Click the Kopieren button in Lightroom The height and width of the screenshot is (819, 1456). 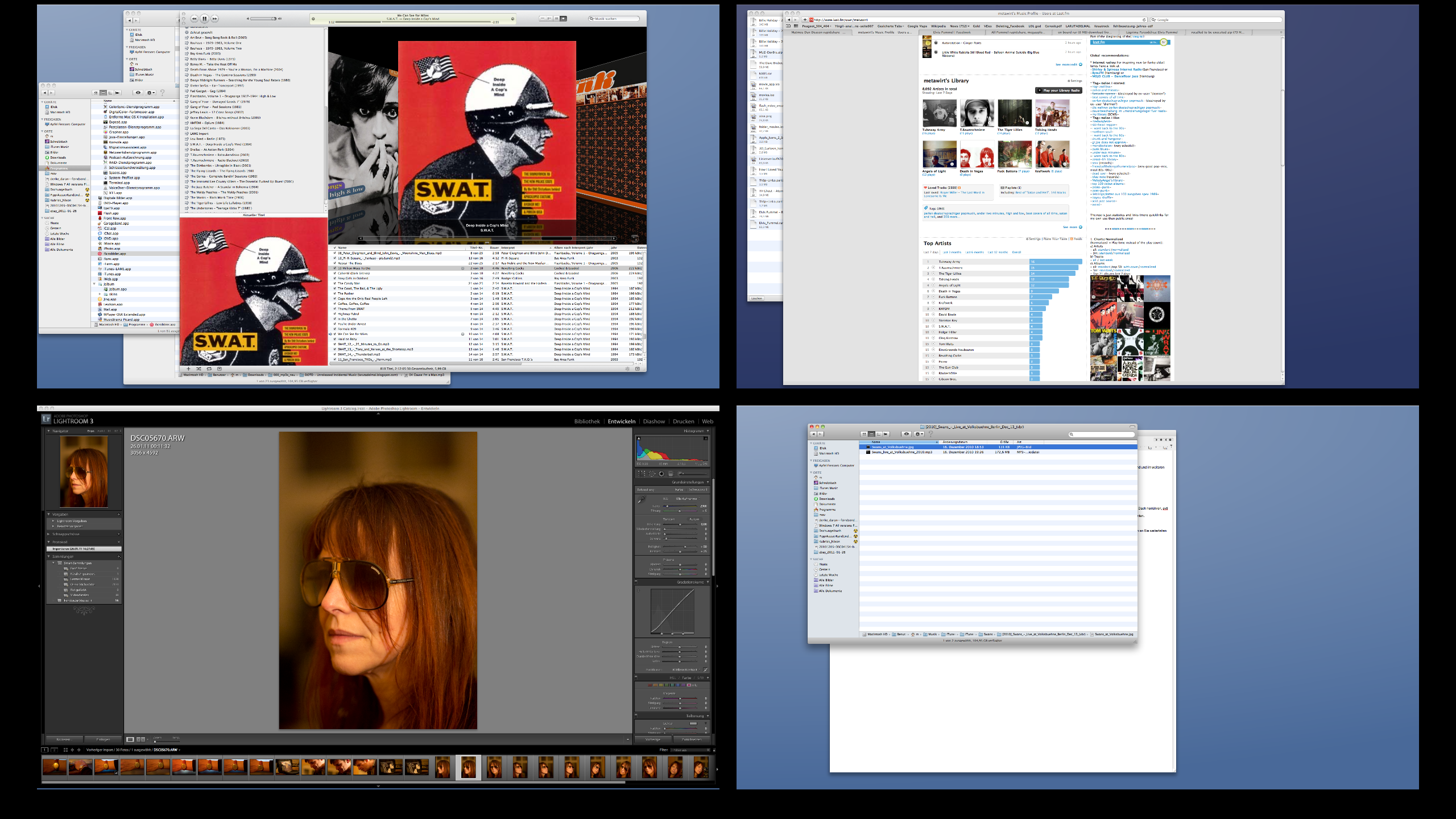pos(64,739)
